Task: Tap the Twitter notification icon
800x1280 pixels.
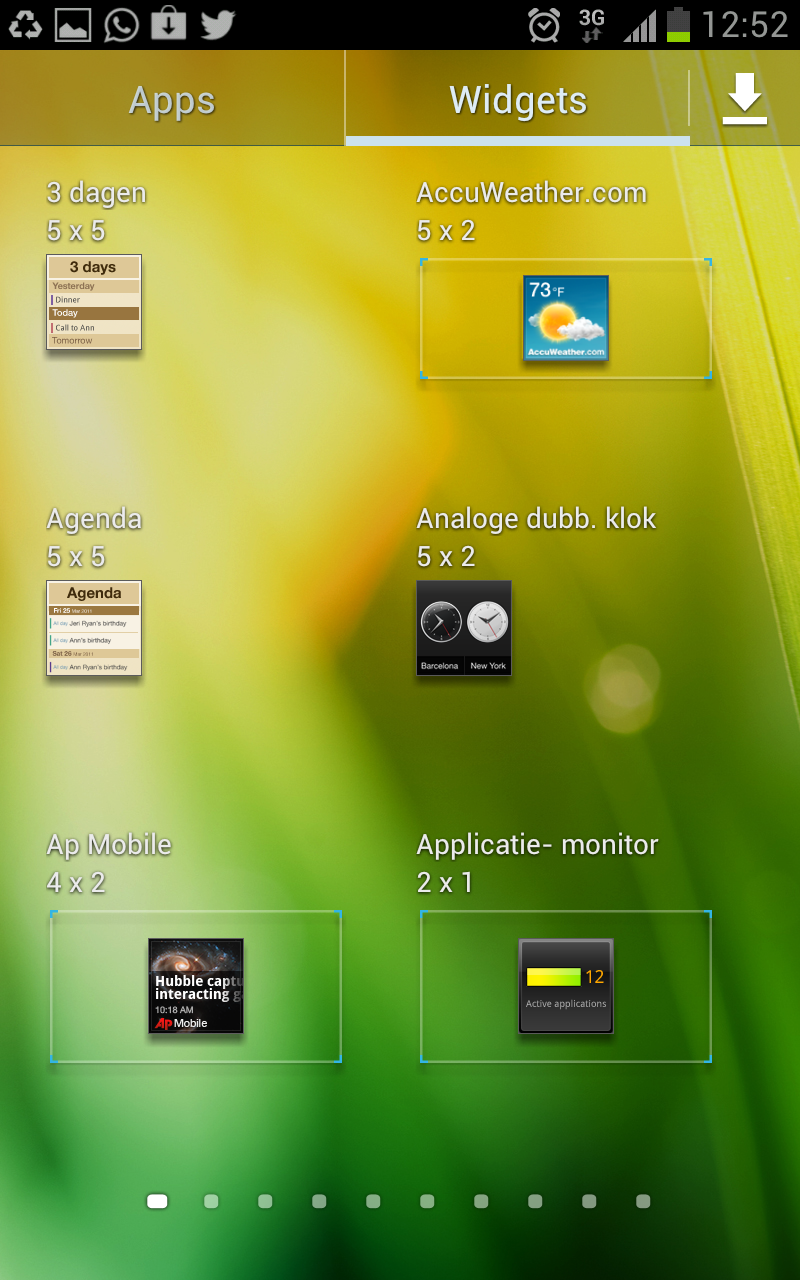Action: [217, 24]
